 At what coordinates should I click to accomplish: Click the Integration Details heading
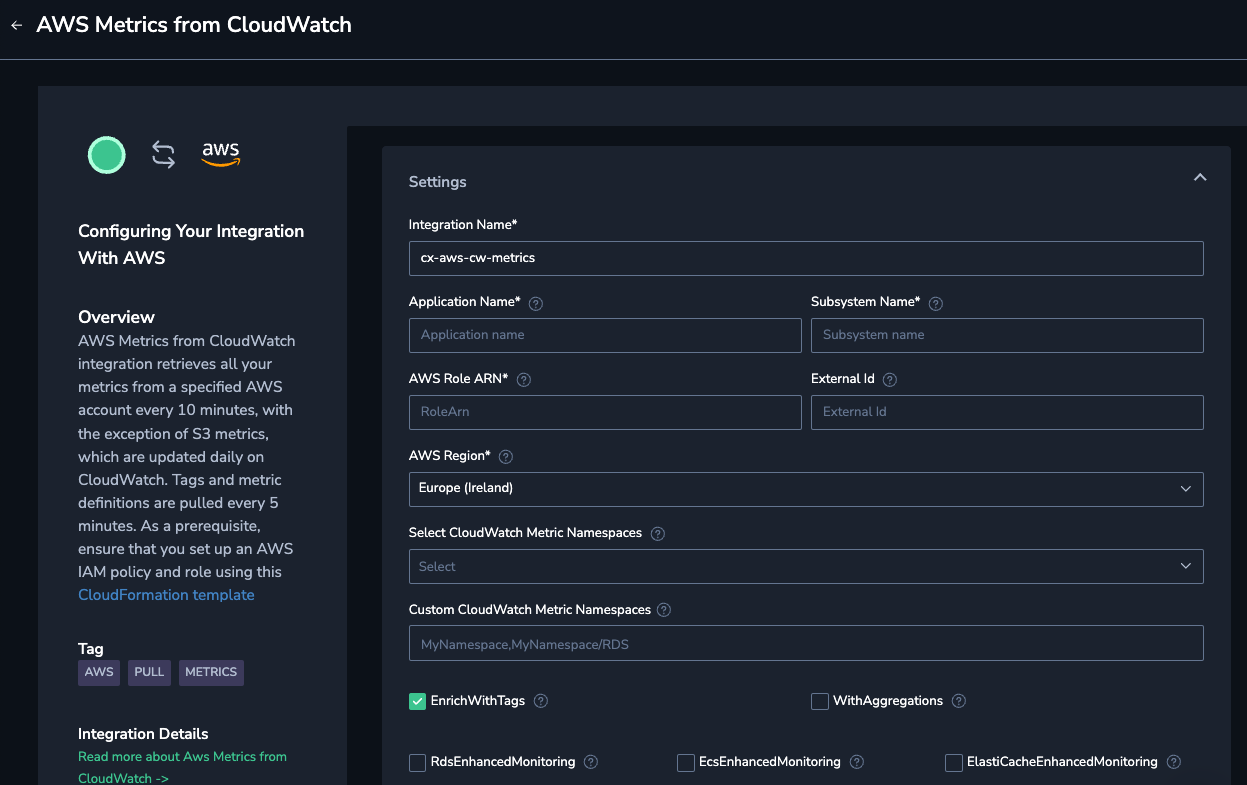click(x=143, y=734)
